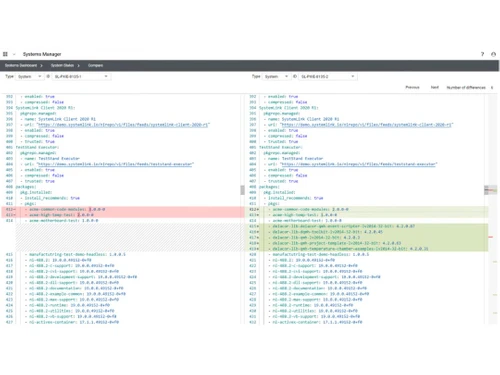Click left pane line 401 TestStand Executor

tap(37, 147)
